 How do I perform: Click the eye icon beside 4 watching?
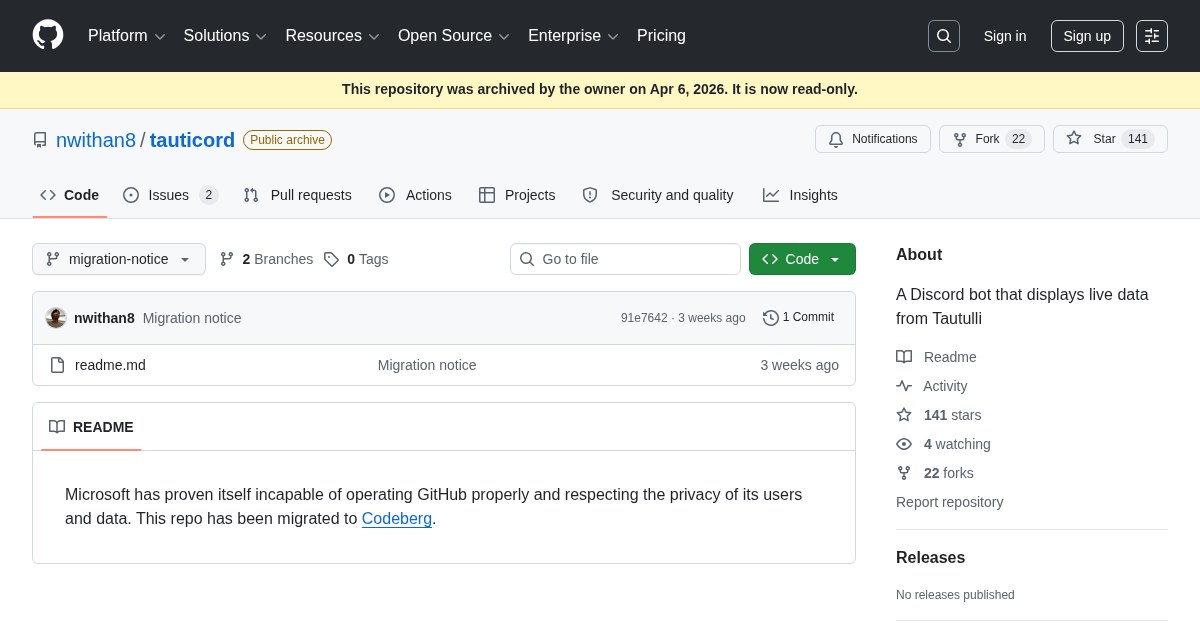904,444
